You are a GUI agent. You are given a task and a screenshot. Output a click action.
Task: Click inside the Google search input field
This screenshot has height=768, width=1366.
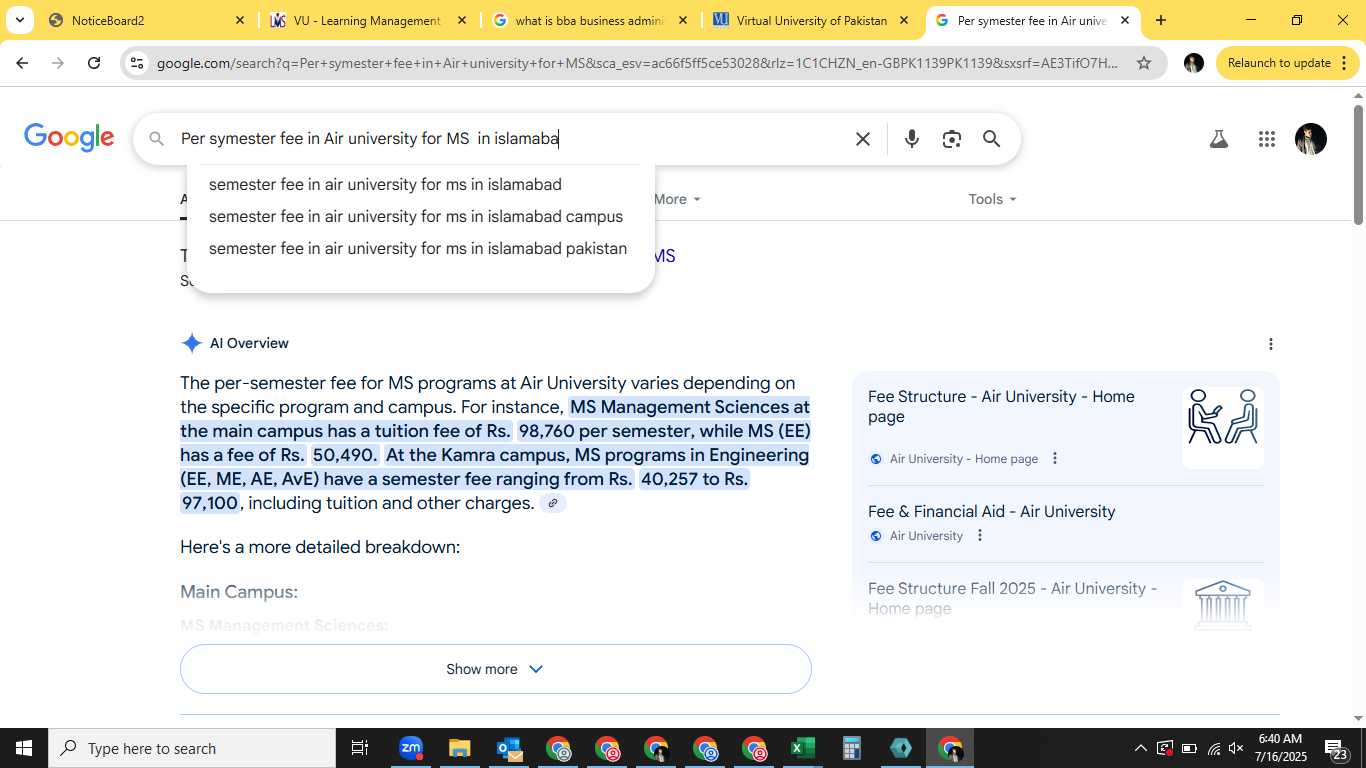point(510,139)
